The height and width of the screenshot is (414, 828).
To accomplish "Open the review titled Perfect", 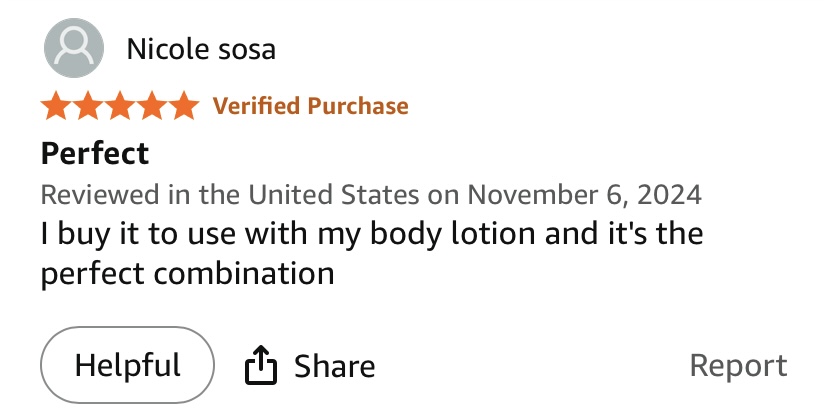I will [x=95, y=153].
